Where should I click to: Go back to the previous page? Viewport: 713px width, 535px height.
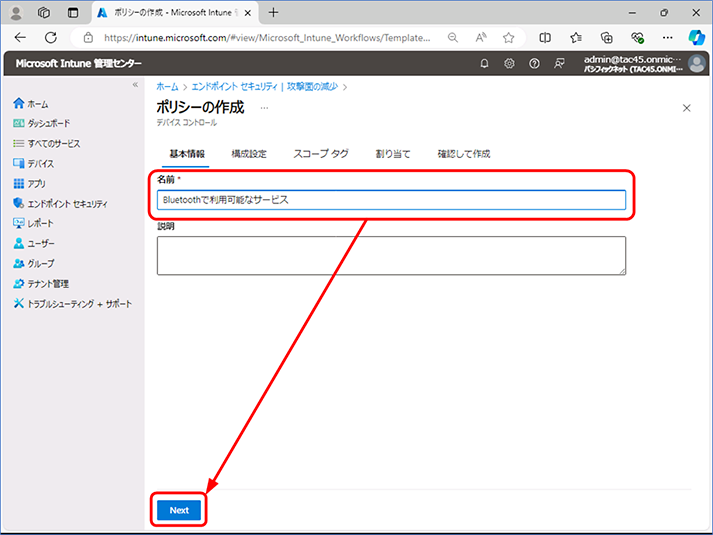[x=20, y=38]
